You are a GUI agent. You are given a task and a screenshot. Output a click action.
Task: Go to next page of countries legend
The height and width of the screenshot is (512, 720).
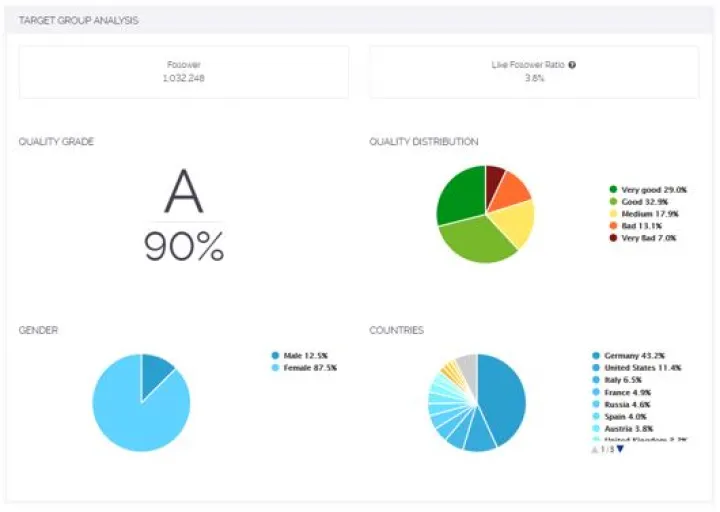pyautogui.click(x=620, y=449)
